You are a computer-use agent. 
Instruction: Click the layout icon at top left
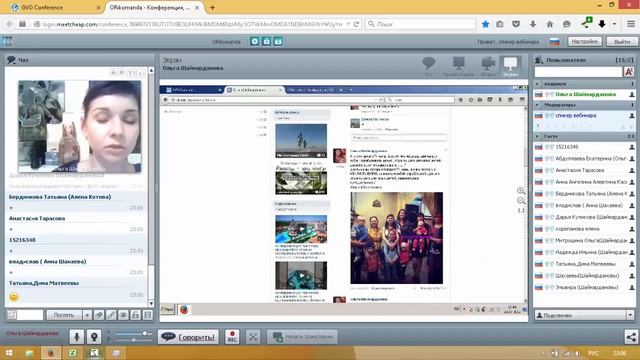tap(7, 41)
